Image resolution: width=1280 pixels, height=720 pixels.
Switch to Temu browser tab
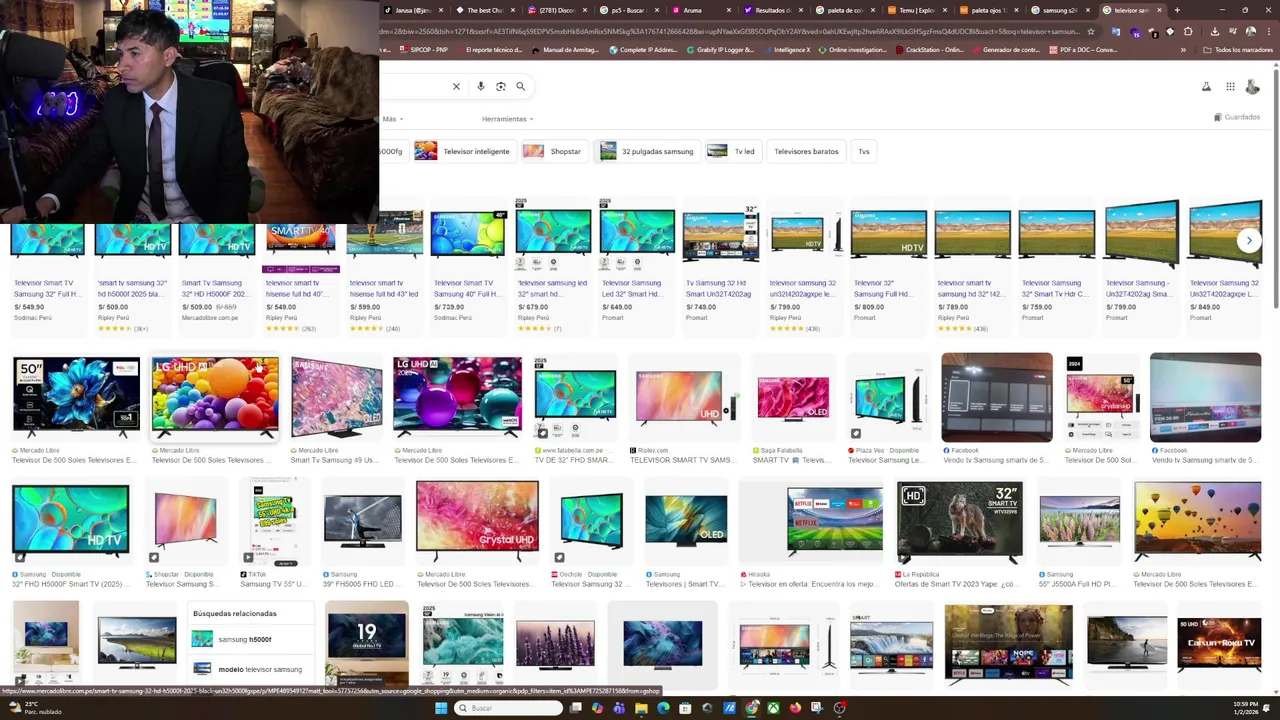[919, 10]
